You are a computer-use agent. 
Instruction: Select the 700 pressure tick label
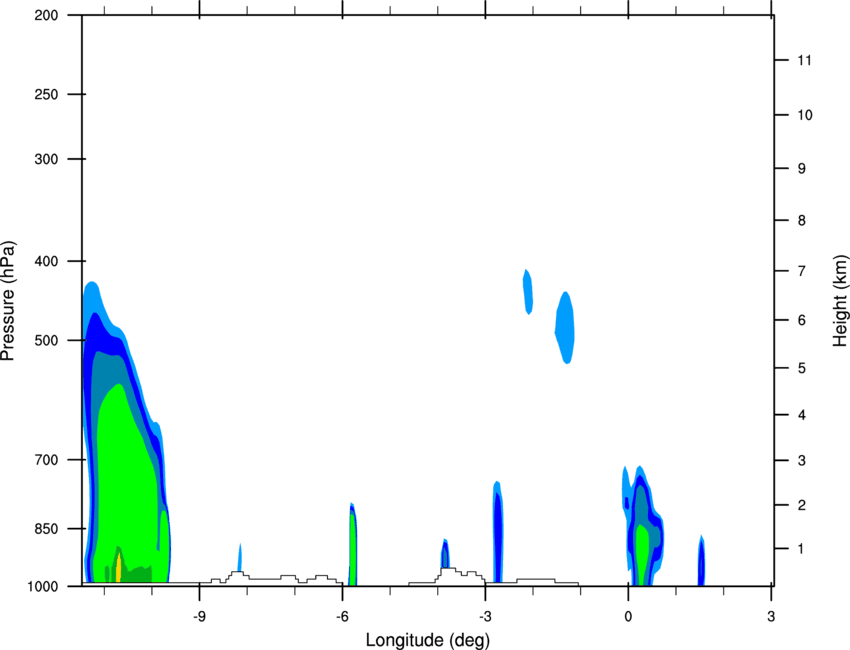[46, 460]
